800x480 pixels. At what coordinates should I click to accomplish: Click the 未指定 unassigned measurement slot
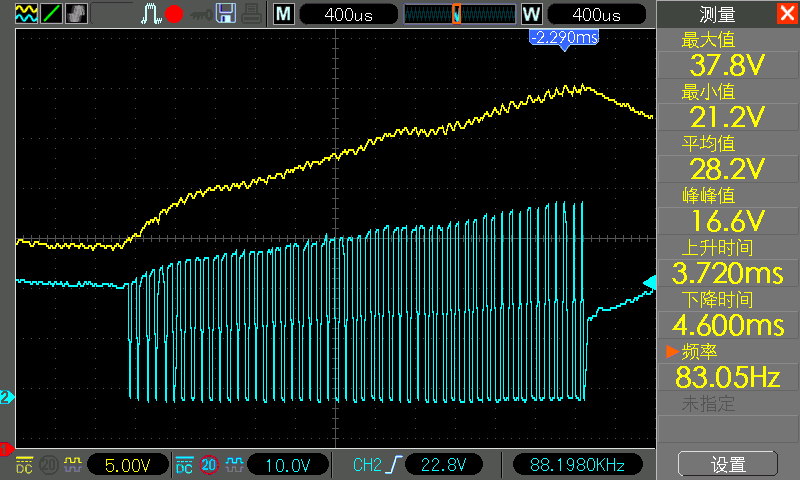click(728, 418)
